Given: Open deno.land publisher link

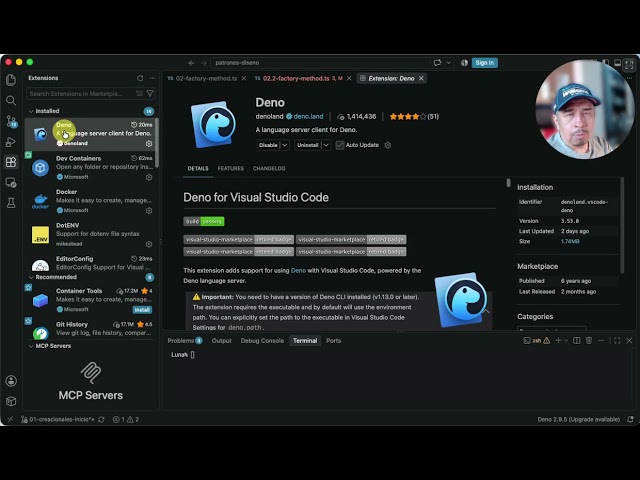Looking at the screenshot, I should [308, 116].
